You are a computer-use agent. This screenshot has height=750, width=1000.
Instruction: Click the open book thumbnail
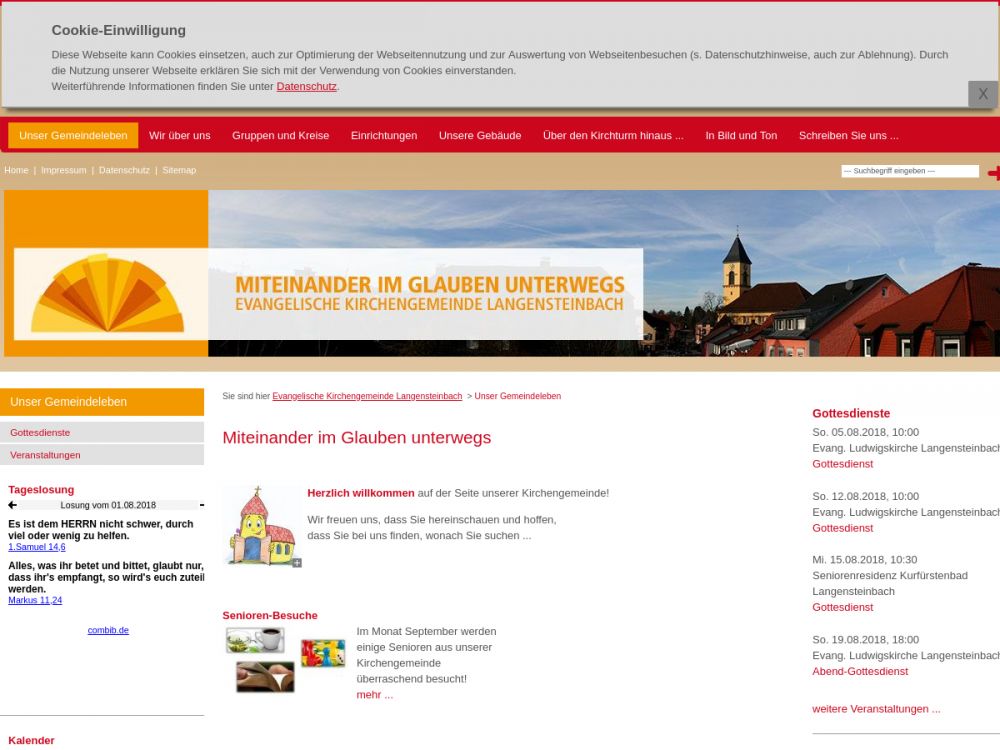pyautogui.click(x=265, y=677)
